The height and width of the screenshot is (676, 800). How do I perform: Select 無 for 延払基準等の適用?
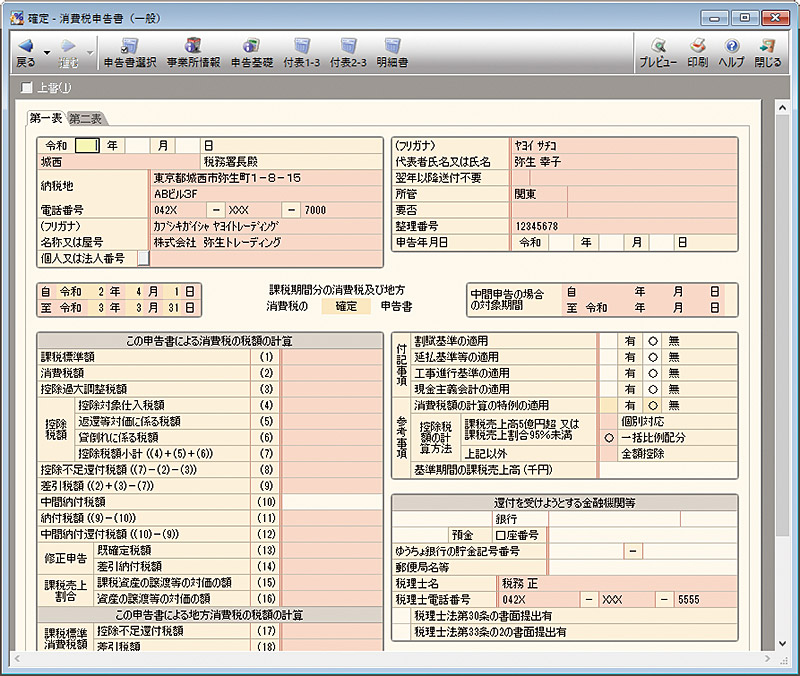pos(653,357)
